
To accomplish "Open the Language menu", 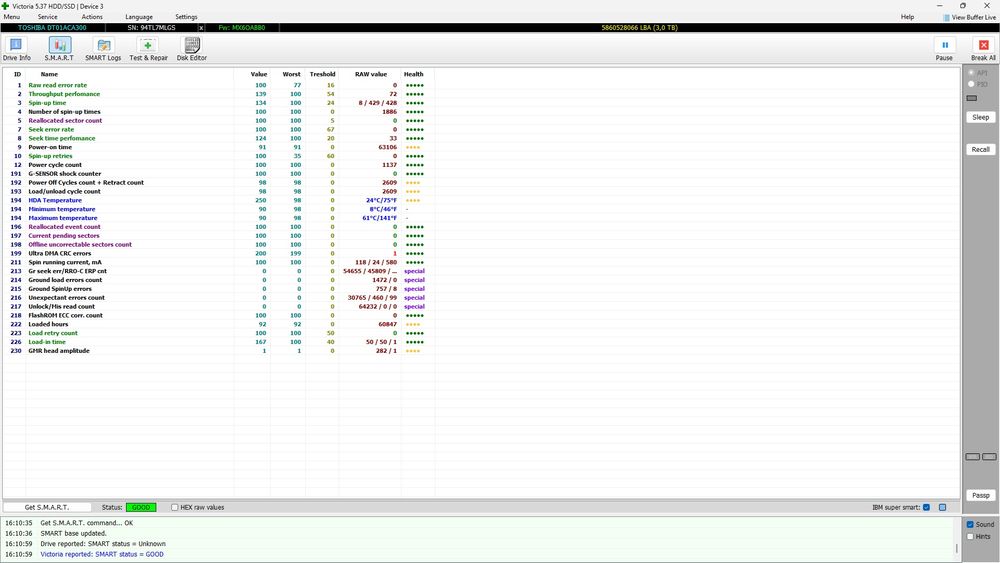I will 138,17.
